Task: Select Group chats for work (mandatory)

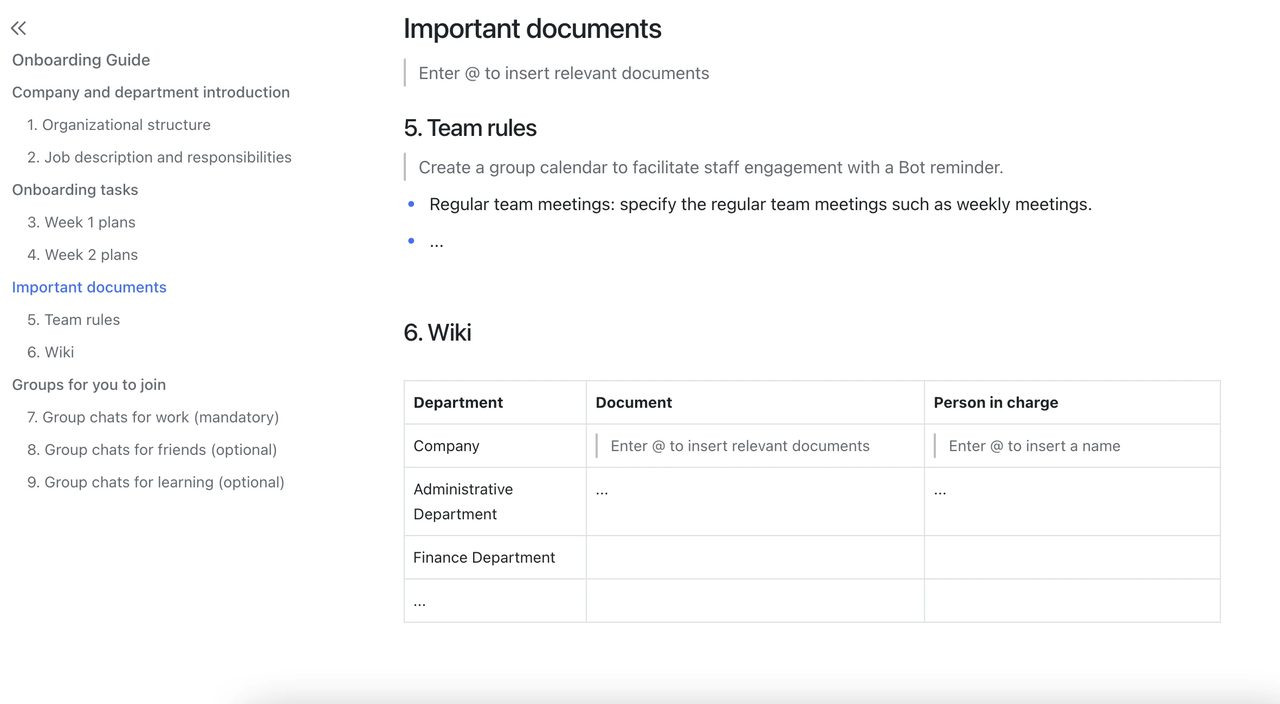Action: pyautogui.click(x=153, y=417)
